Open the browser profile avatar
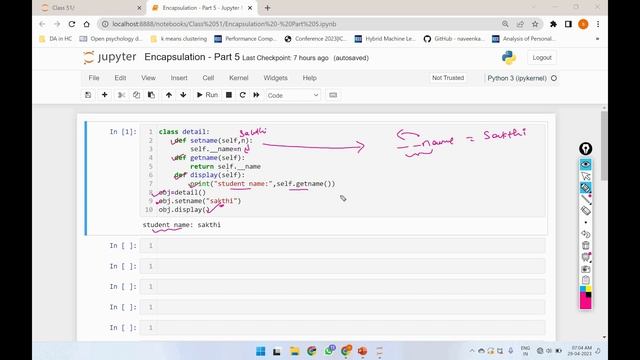This screenshot has height=360, width=640. (x=583, y=24)
